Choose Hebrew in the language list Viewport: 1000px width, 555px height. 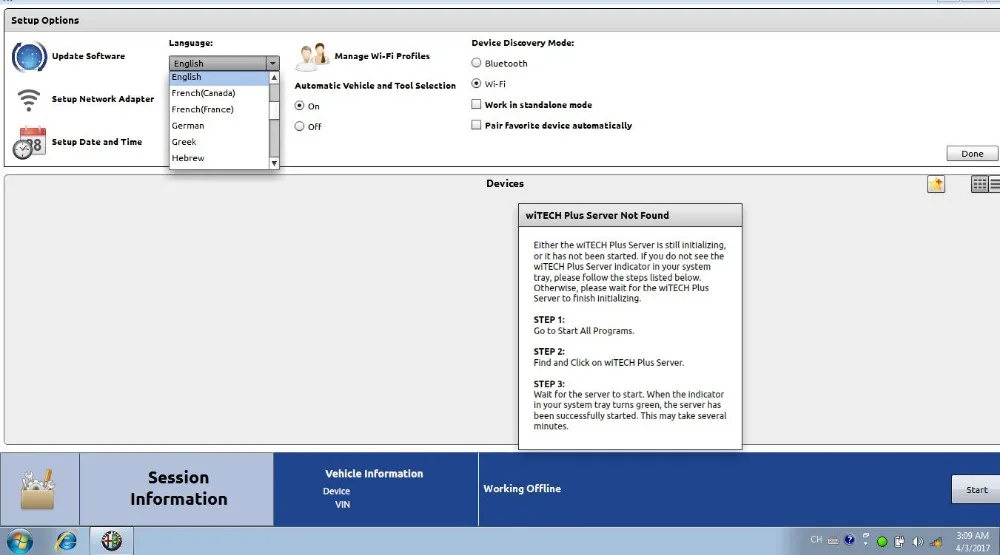click(x=219, y=158)
